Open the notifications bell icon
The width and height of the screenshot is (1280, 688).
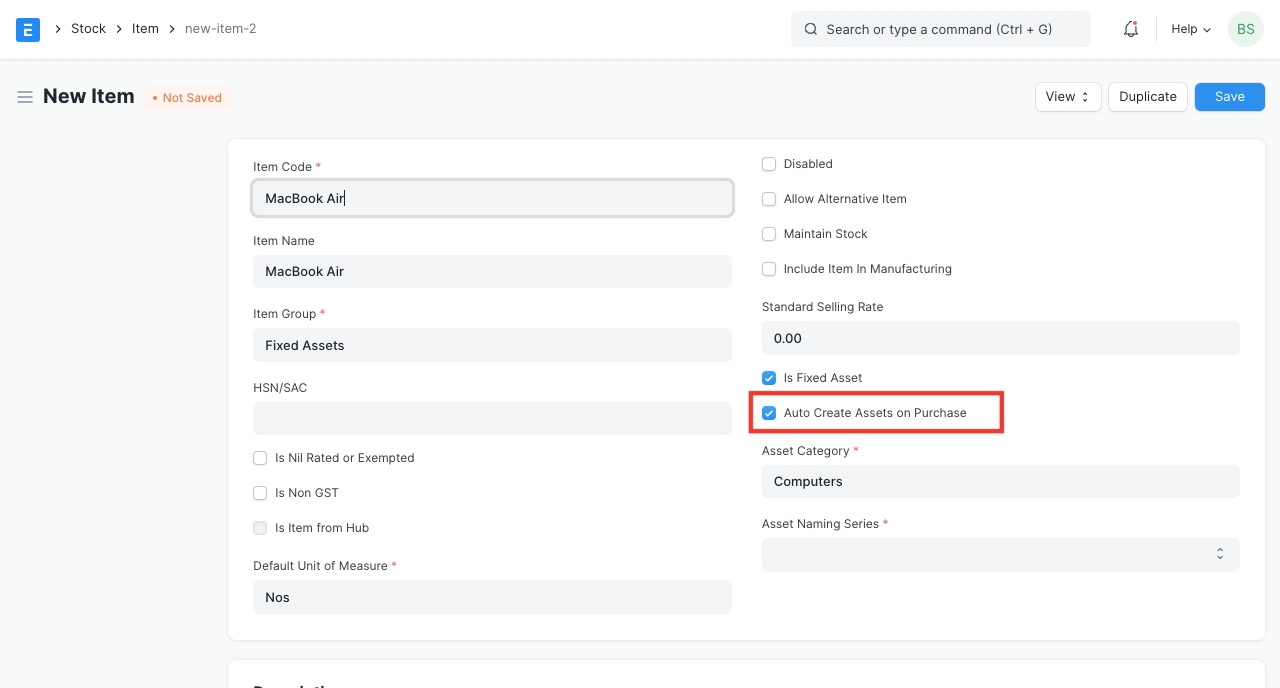click(1131, 29)
